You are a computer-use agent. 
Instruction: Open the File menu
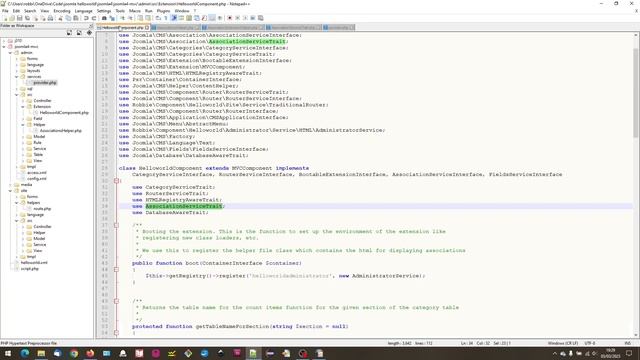pyautogui.click(x=5, y=11)
